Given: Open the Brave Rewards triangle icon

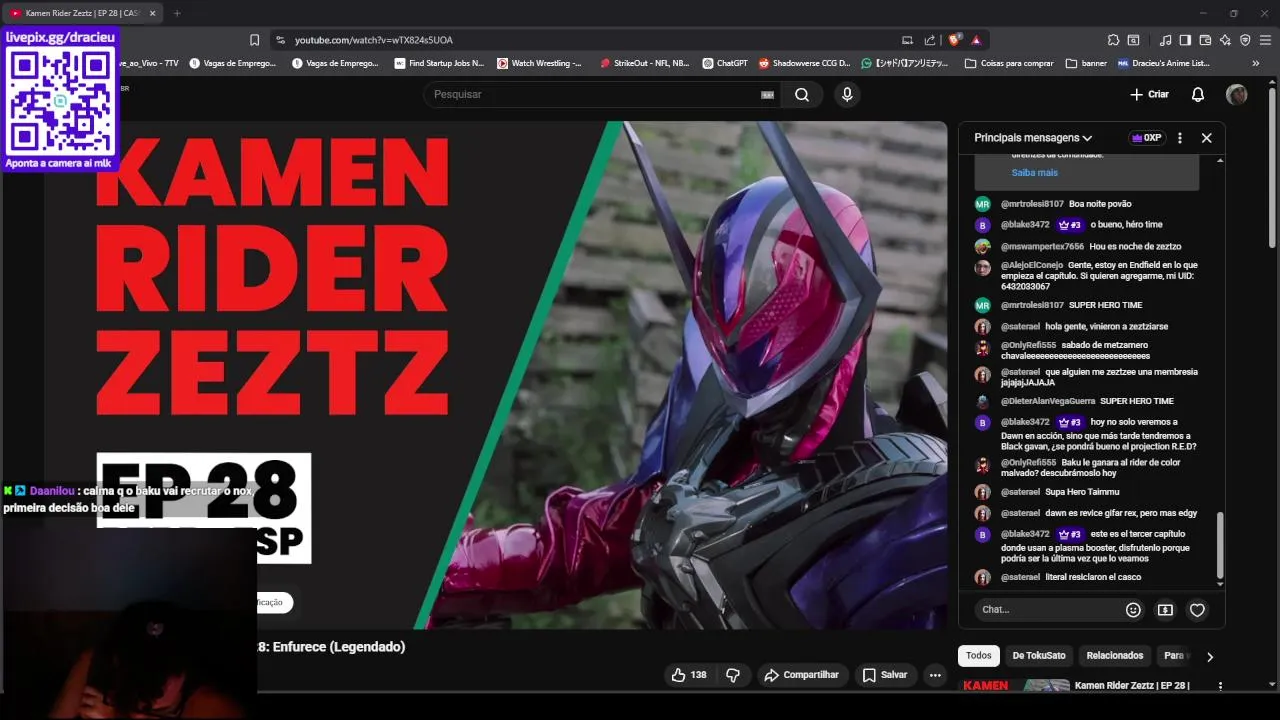Looking at the screenshot, I should 976,40.
